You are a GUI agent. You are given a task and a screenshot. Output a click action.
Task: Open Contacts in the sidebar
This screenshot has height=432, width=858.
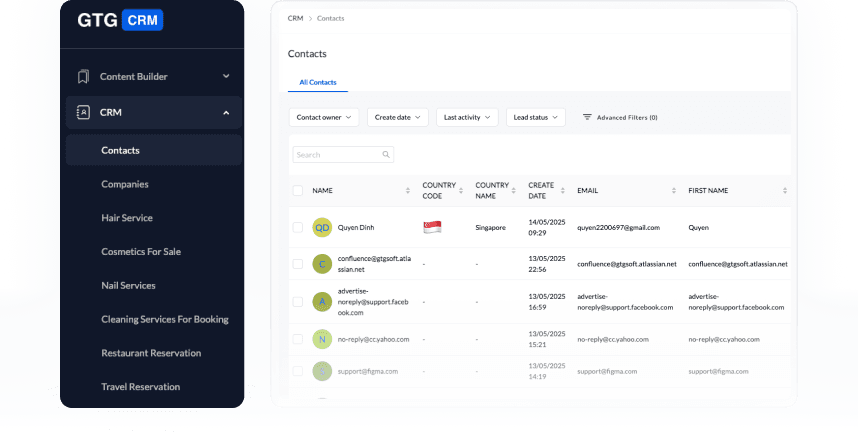[154, 150]
